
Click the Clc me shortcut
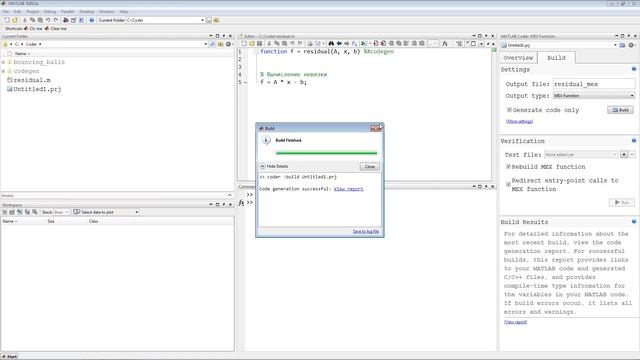[33, 29]
